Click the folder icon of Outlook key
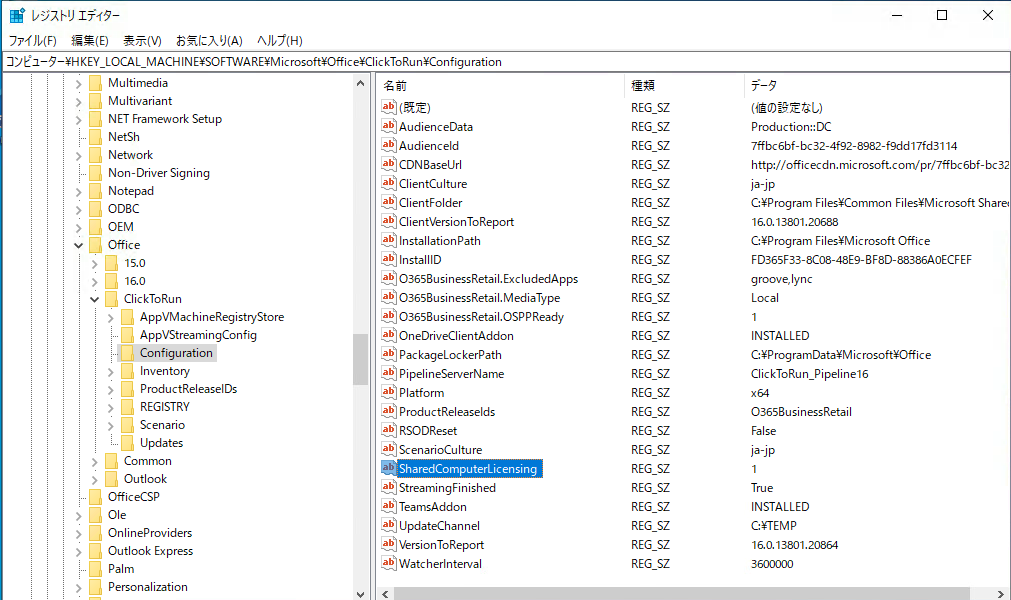Viewport: 1011px width, 600px height. (x=112, y=479)
